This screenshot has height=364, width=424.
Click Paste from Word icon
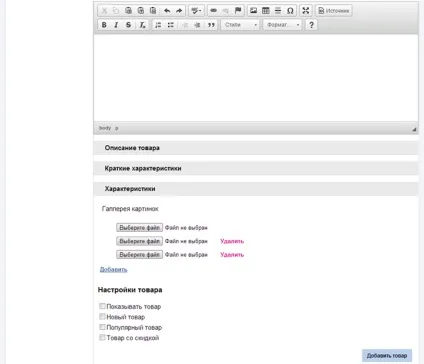click(x=153, y=11)
